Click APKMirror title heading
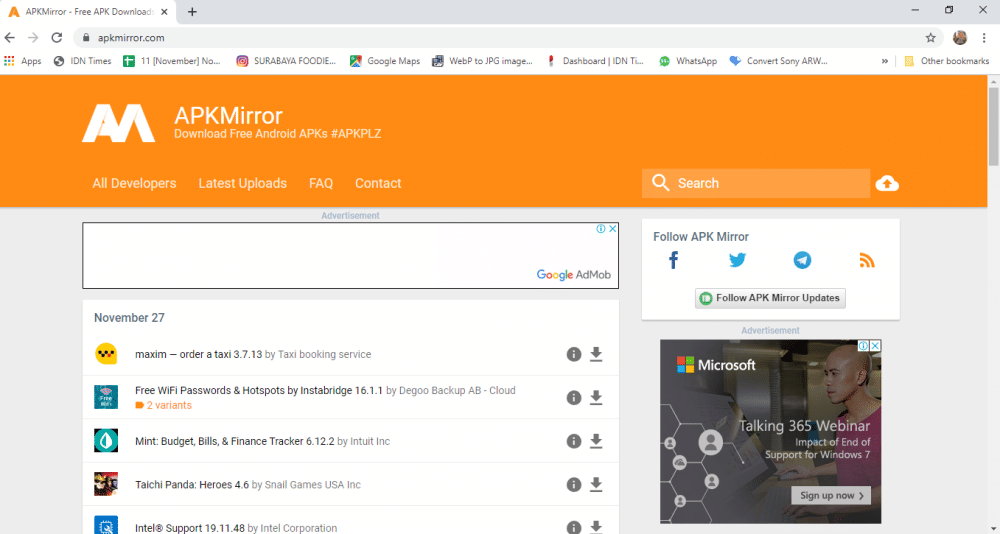 point(228,116)
